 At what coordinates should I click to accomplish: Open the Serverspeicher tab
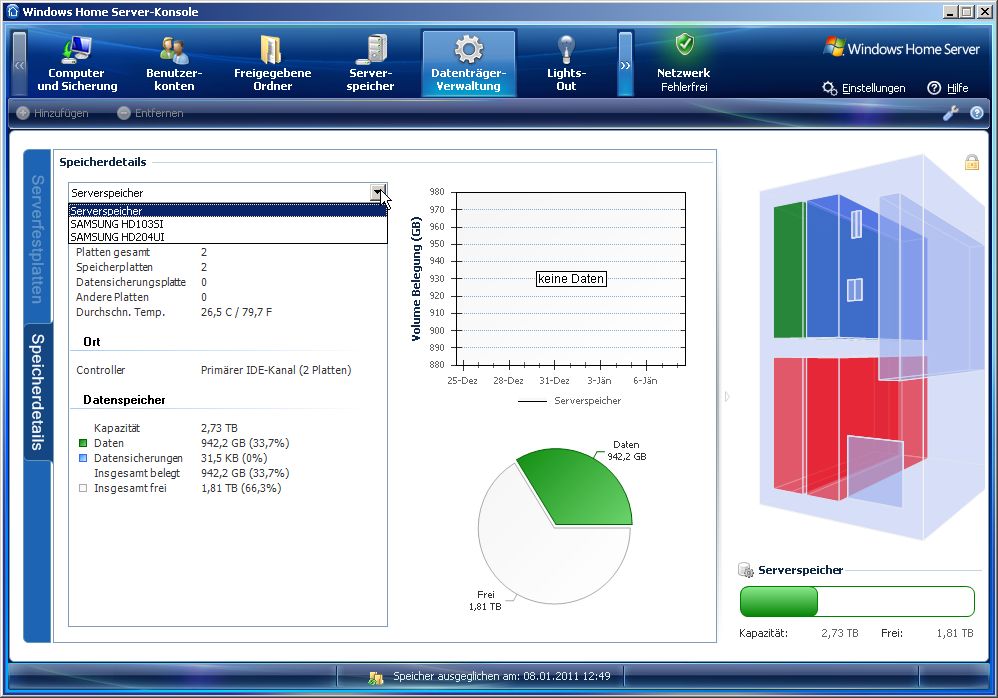(370, 64)
